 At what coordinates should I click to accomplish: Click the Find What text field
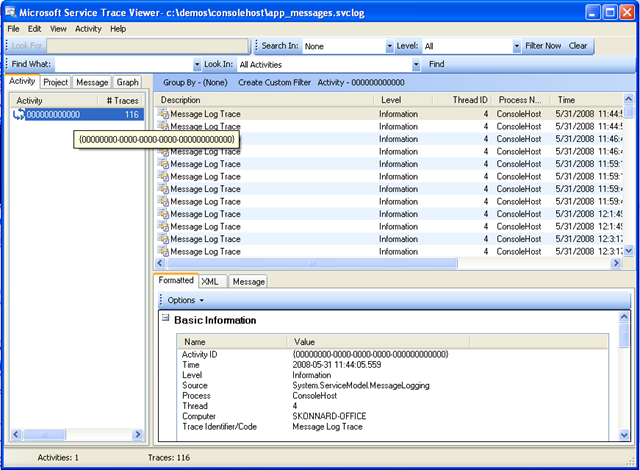pos(124,64)
